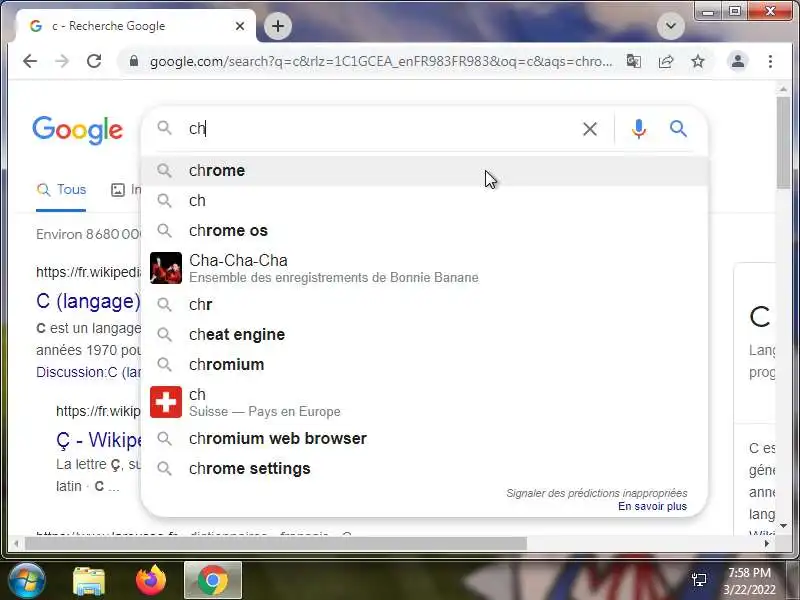Open File Explorer from taskbar
The width and height of the screenshot is (800, 600).
coord(89,581)
